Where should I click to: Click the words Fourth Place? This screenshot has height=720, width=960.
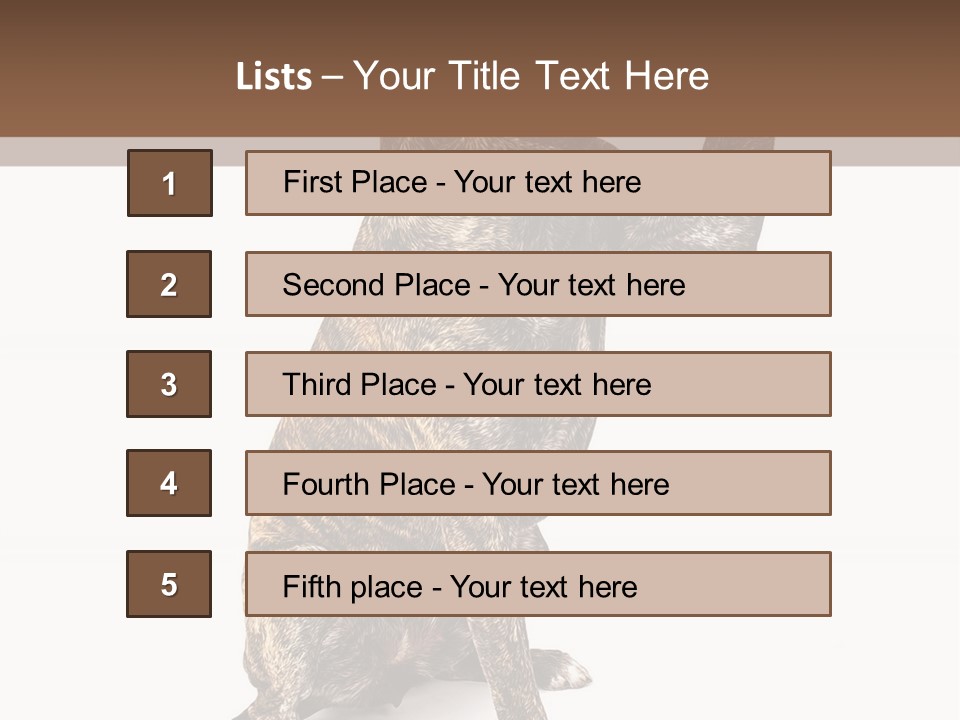[369, 484]
